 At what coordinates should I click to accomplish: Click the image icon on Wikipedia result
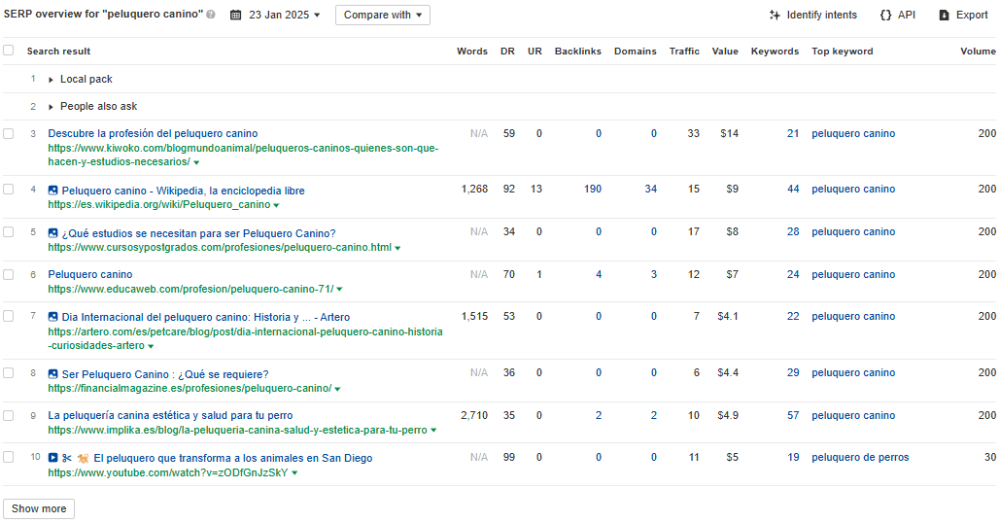[x=53, y=190]
